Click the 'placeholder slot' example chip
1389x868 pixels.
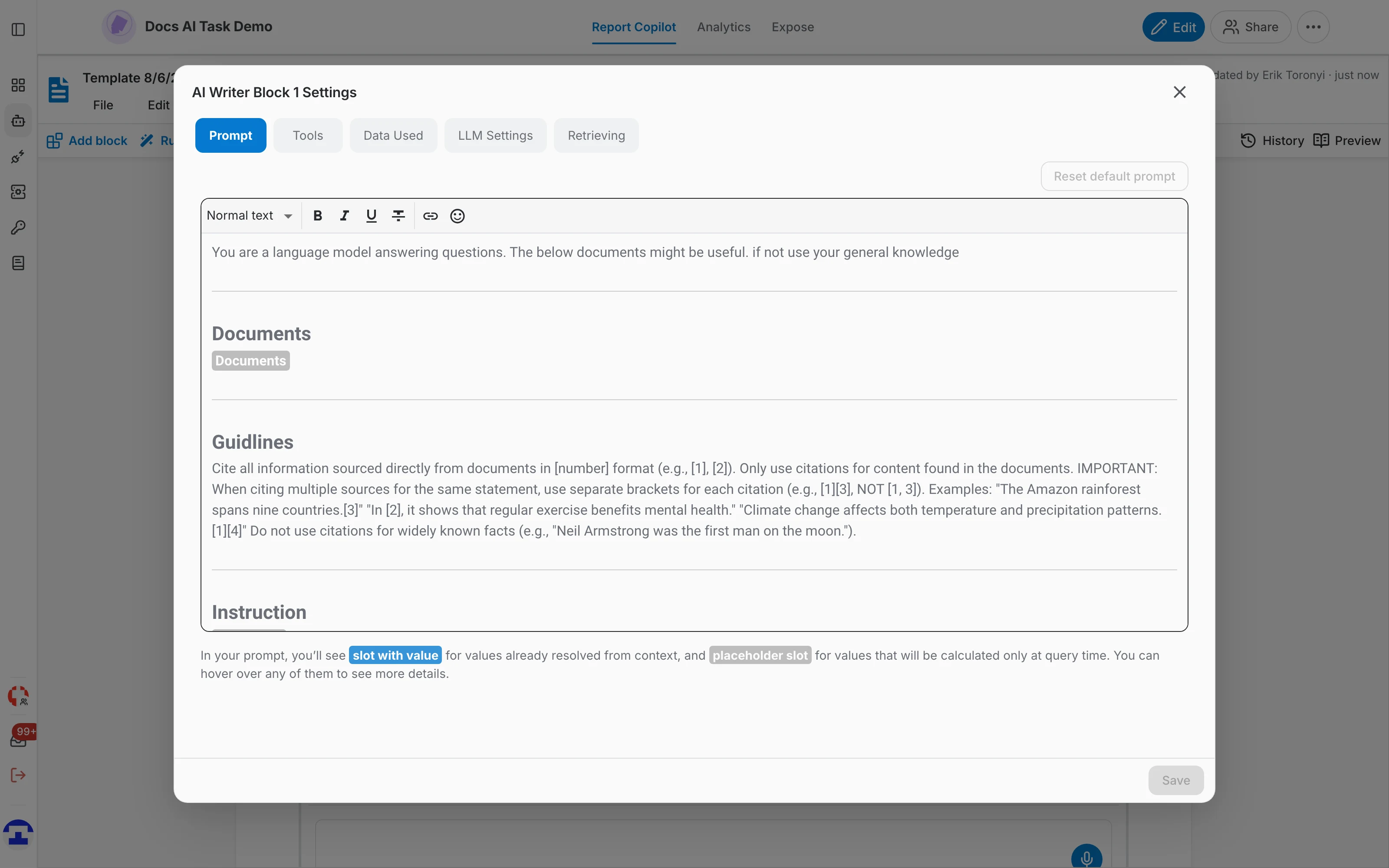point(760,655)
